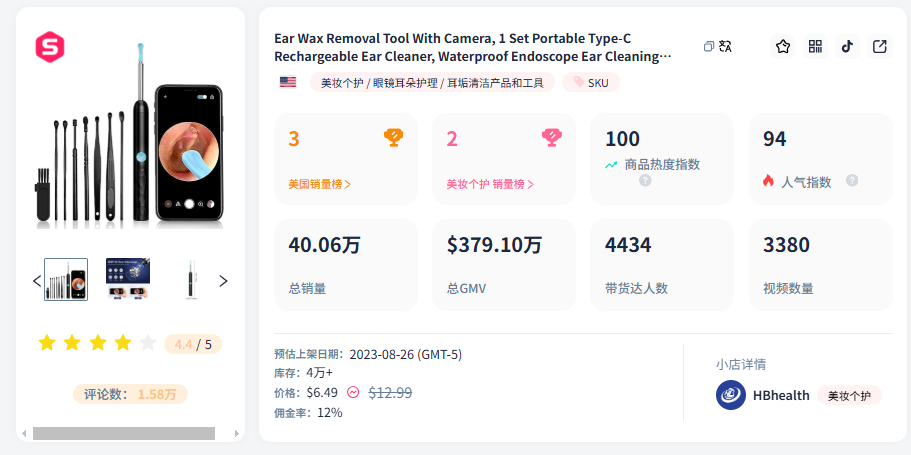Viewport: 911px width, 455px height.
Task: Select the third product thumbnail image
Action: click(190, 280)
